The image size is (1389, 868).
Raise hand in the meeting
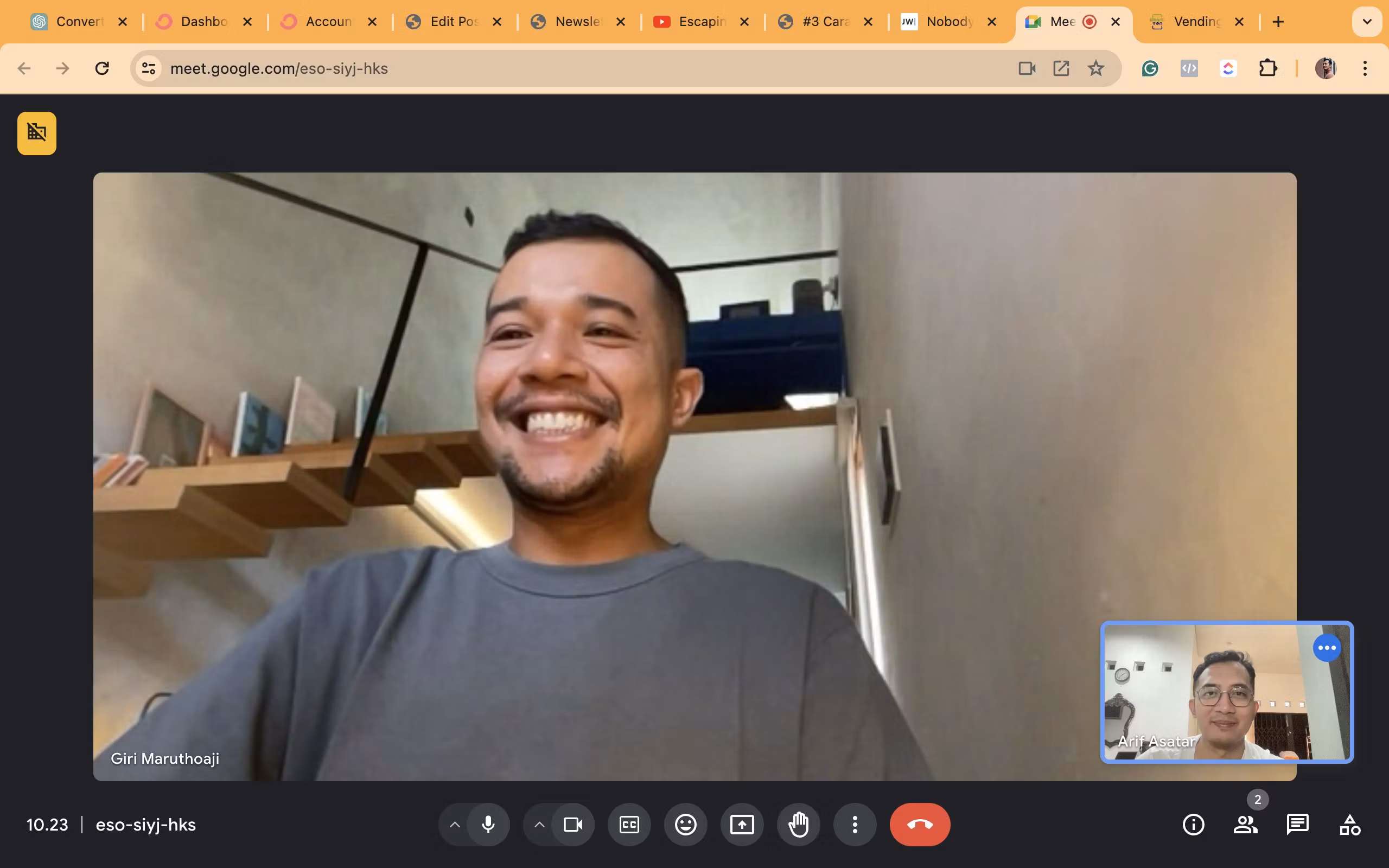[798, 825]
